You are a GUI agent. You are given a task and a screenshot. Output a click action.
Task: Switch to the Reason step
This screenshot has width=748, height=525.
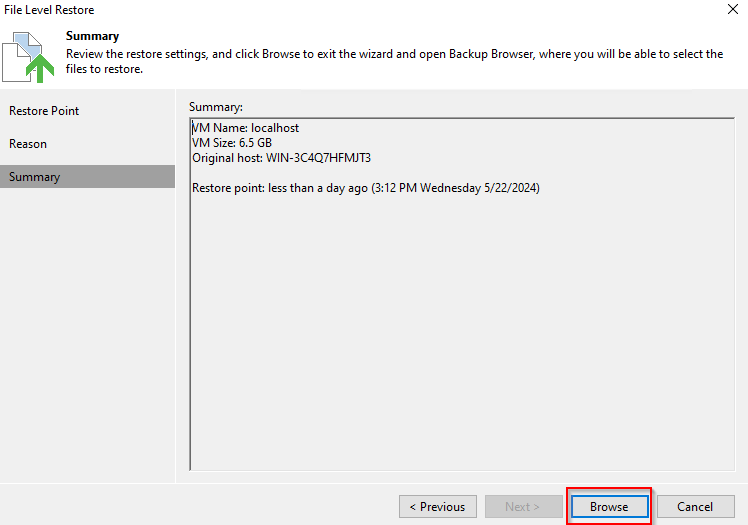(28, 144)
